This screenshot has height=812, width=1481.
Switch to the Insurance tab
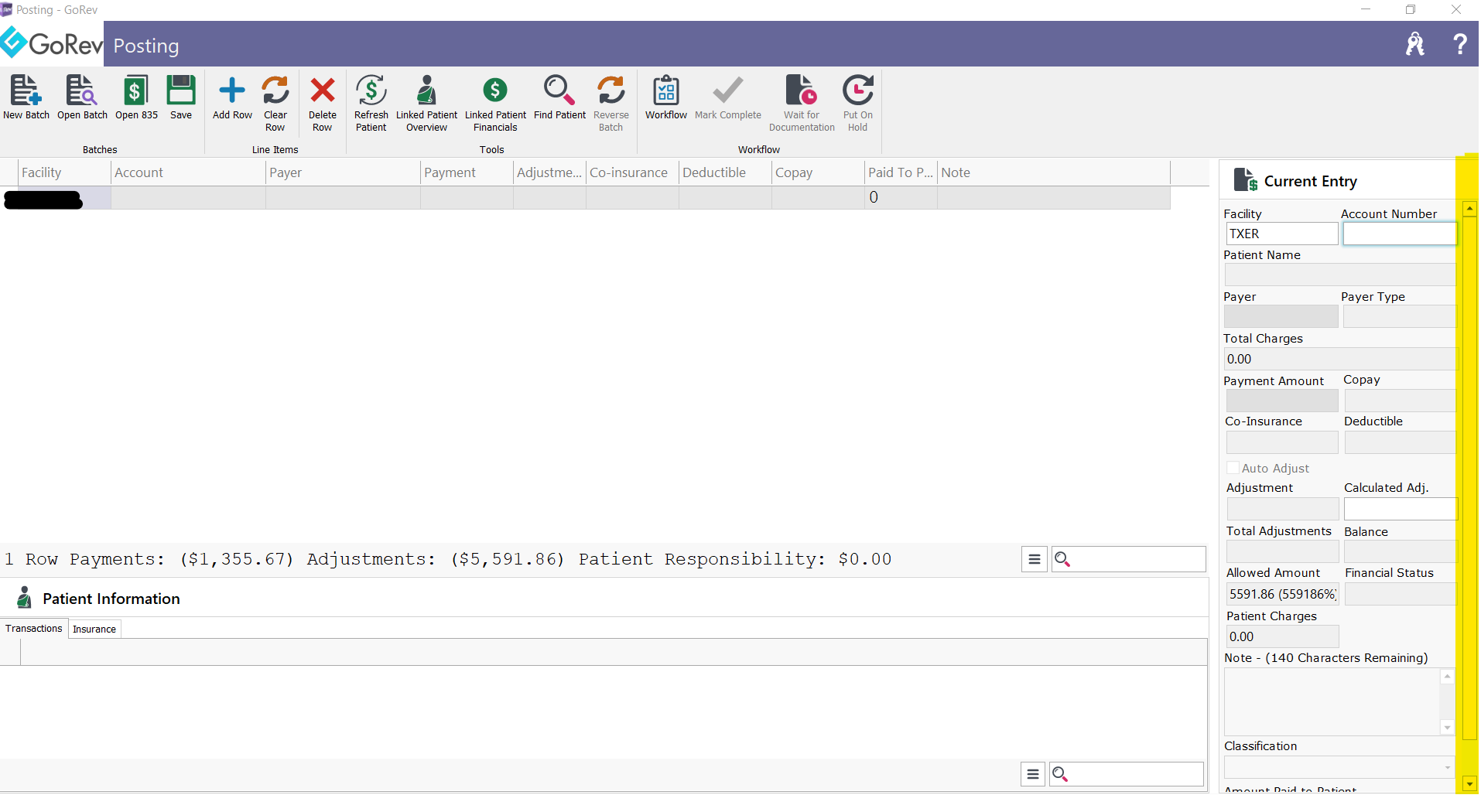point(94,629)
